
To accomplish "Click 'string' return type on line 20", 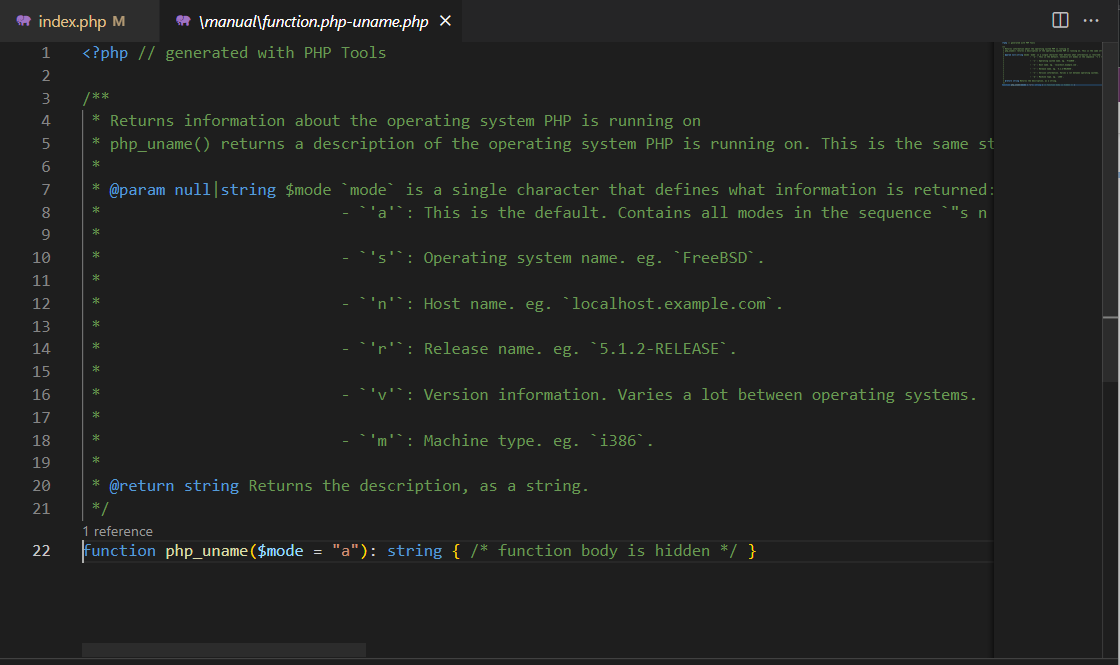I will [x=211, y=486].
